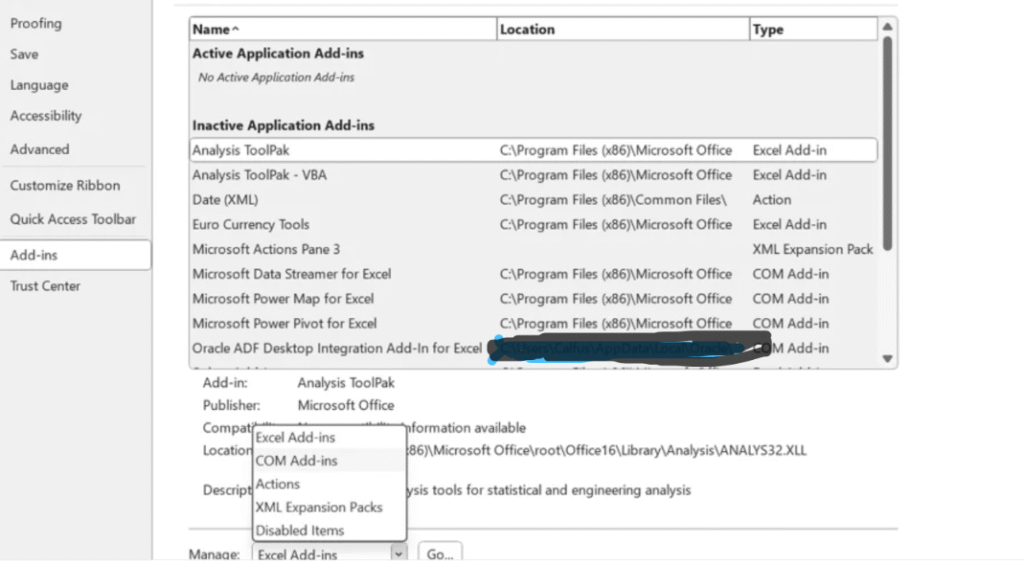The height and width of the screenshot is (564, 1024).
Task: Choose COM Add-ins from Manage list
Action: click(329, 461)
